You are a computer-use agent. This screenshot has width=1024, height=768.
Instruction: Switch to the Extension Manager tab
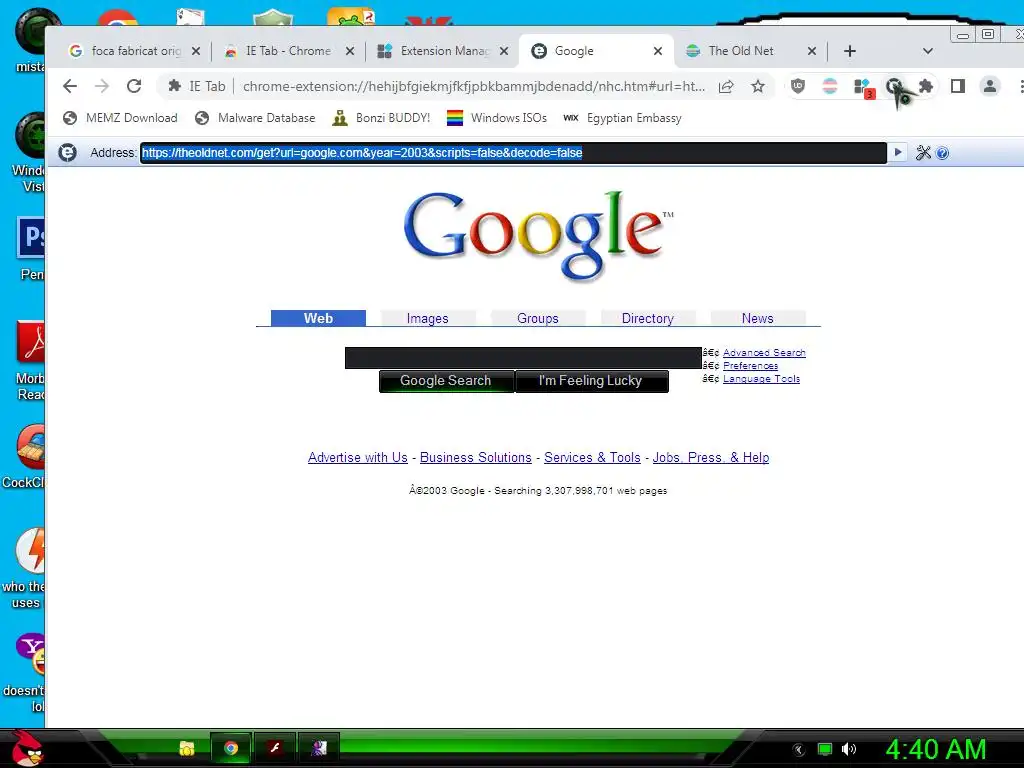pos(444,51)
